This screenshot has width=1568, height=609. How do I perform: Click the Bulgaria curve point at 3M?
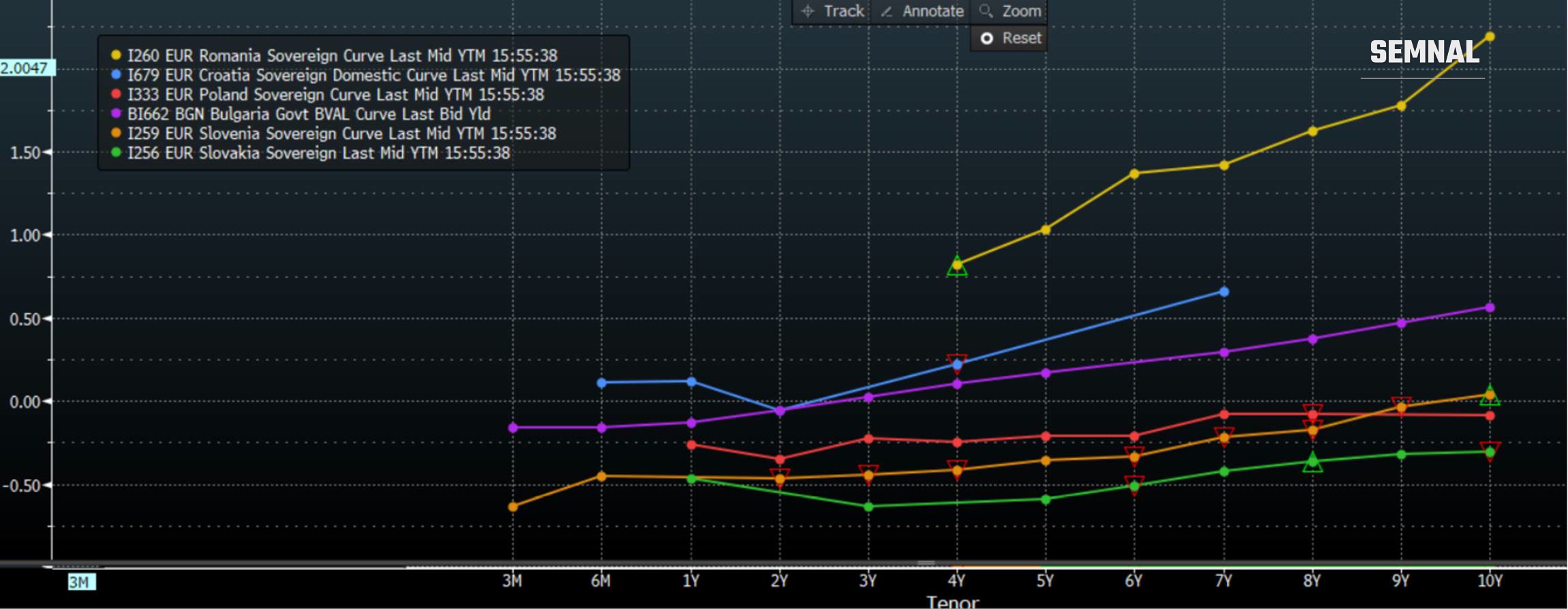pyautogui.click(x=513, y=428)
